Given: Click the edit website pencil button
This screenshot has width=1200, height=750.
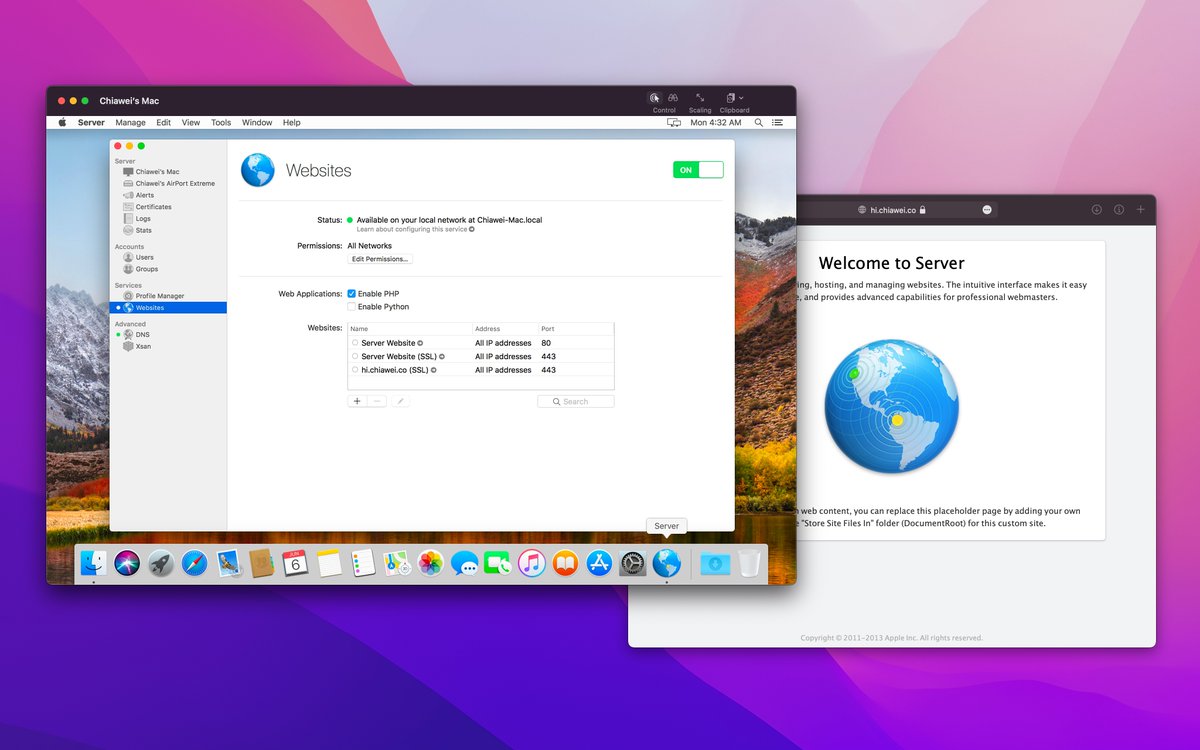Looking at the screenshot, I should (x=400, y=401).
